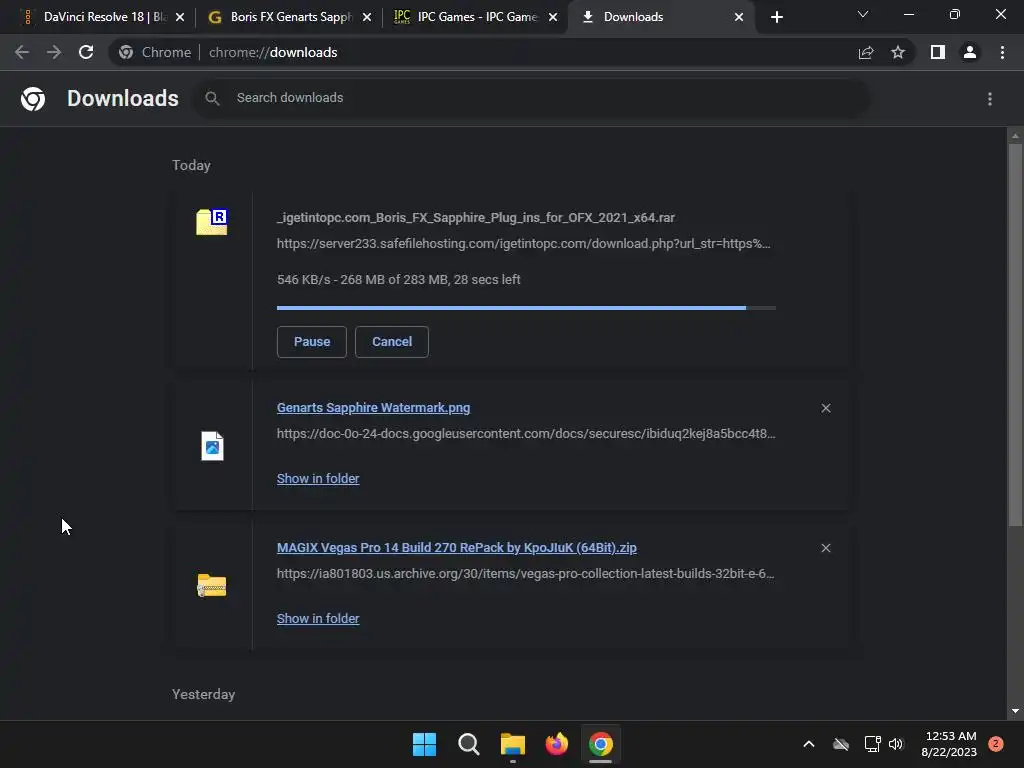Open a new browser tab
Image resolution: width=1024 pixels, height=768 pixels.
[776, 17]
